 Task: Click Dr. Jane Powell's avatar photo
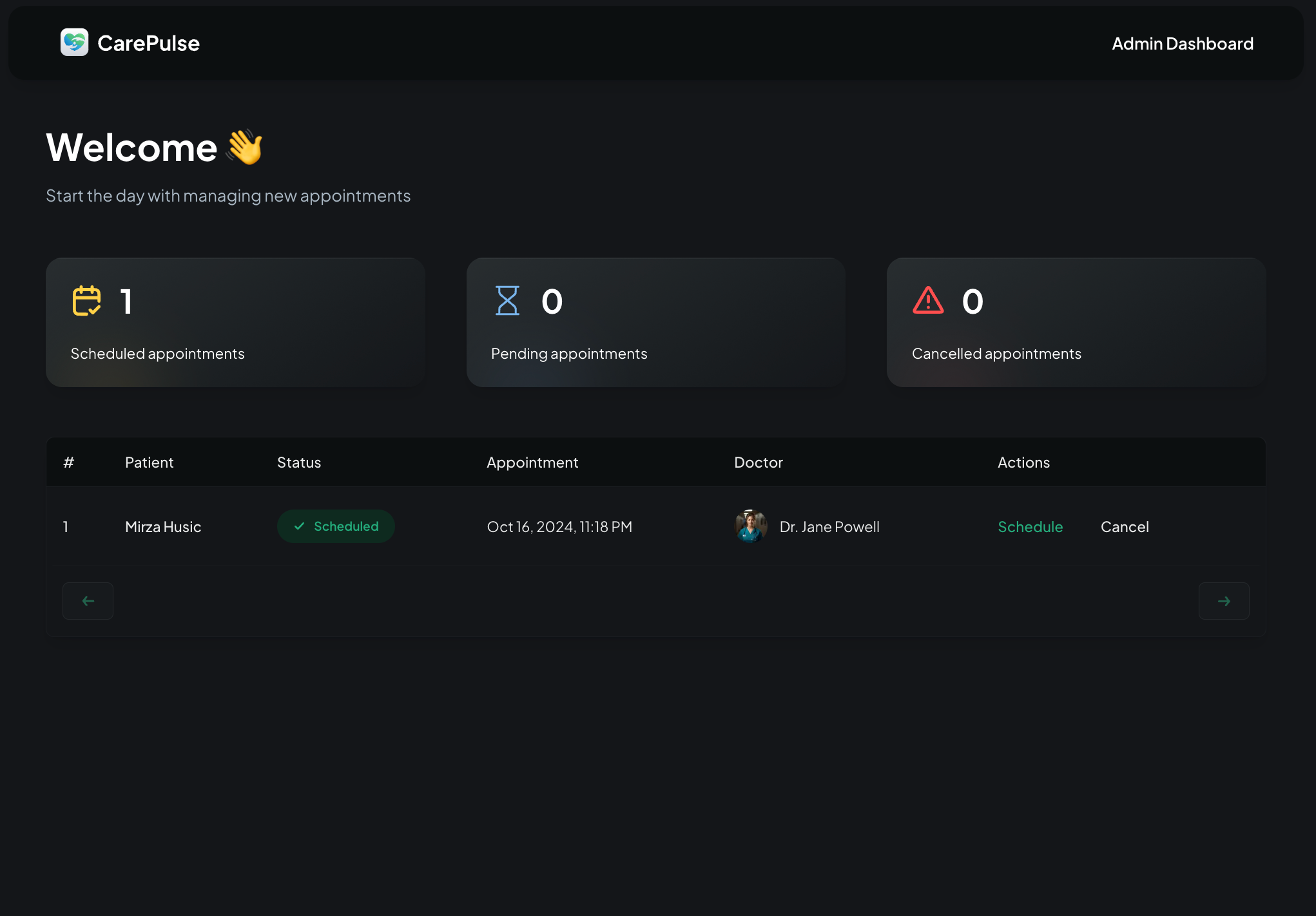pos(750,526)
